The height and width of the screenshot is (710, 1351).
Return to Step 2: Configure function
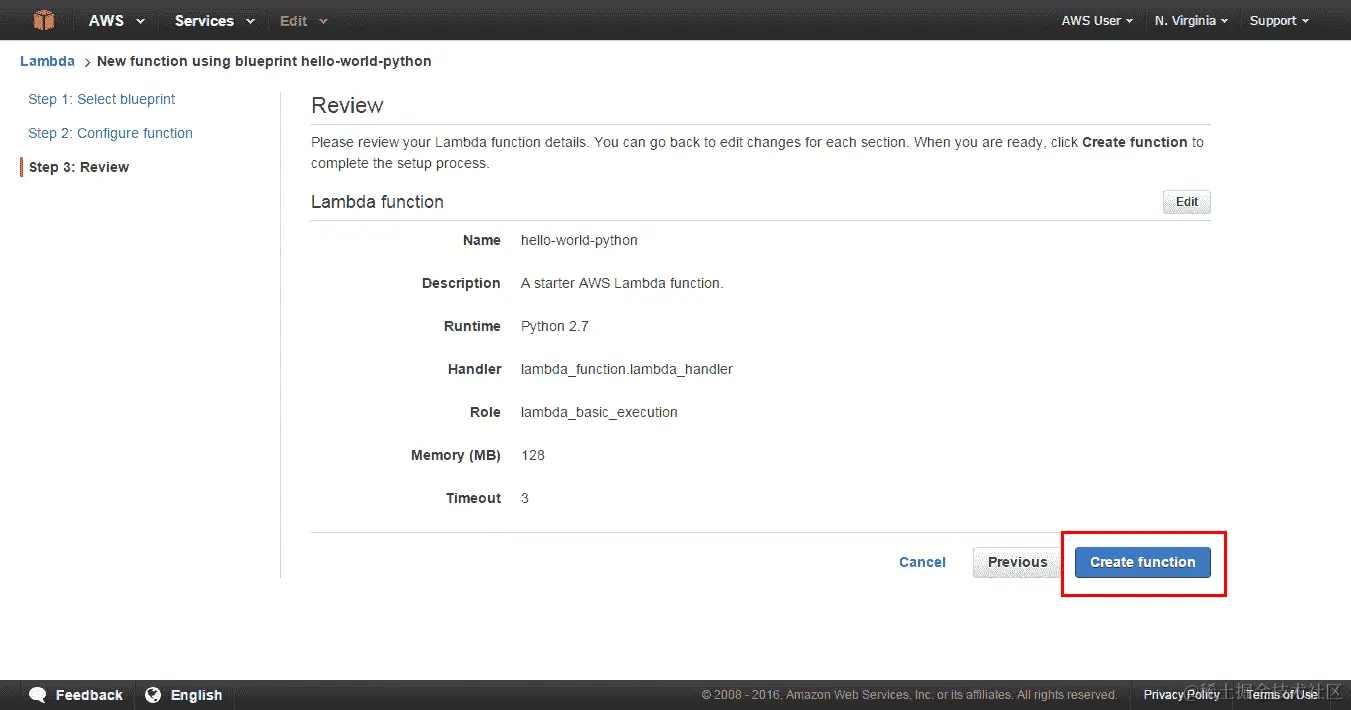pyautogui.click(x=110, y=133)
